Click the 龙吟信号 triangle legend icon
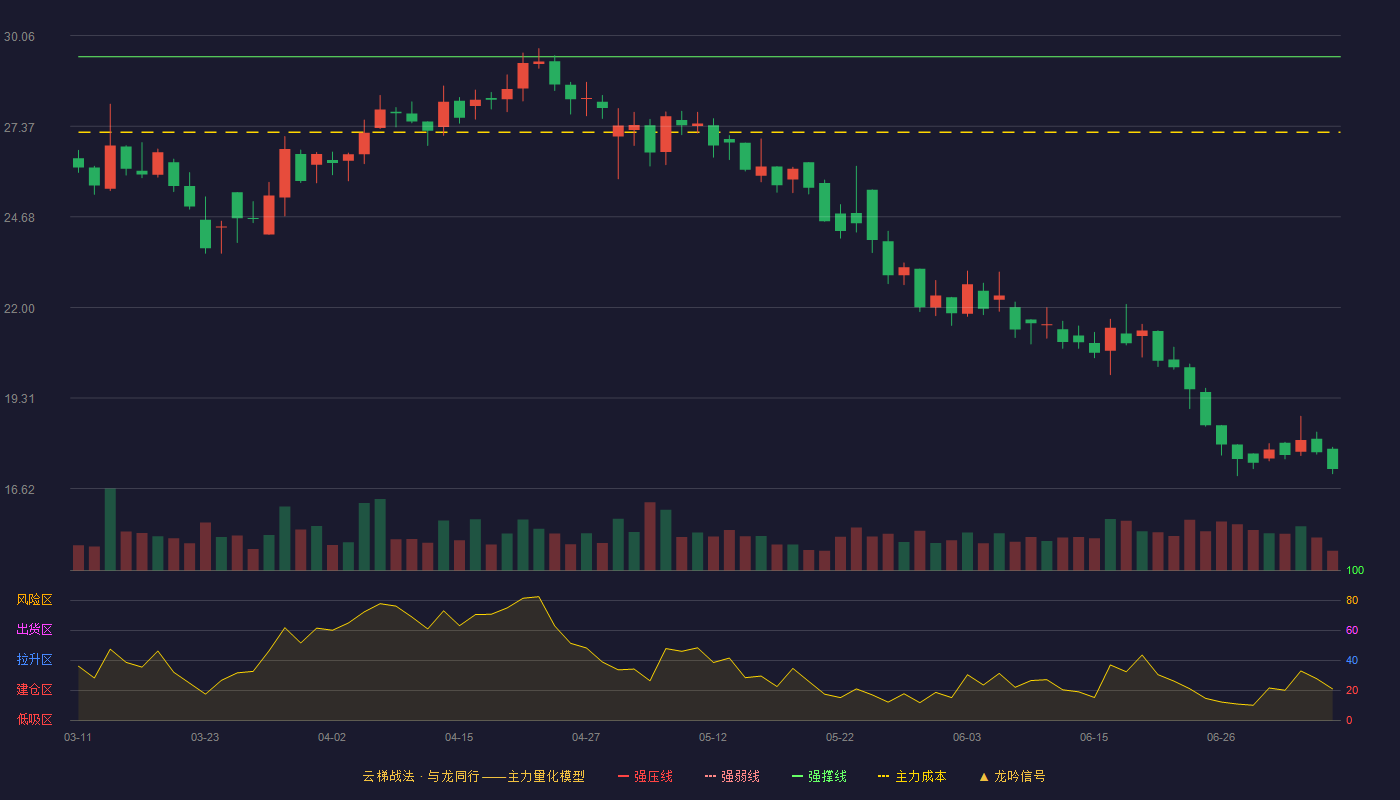1400x800 pixels. [984, 776]
